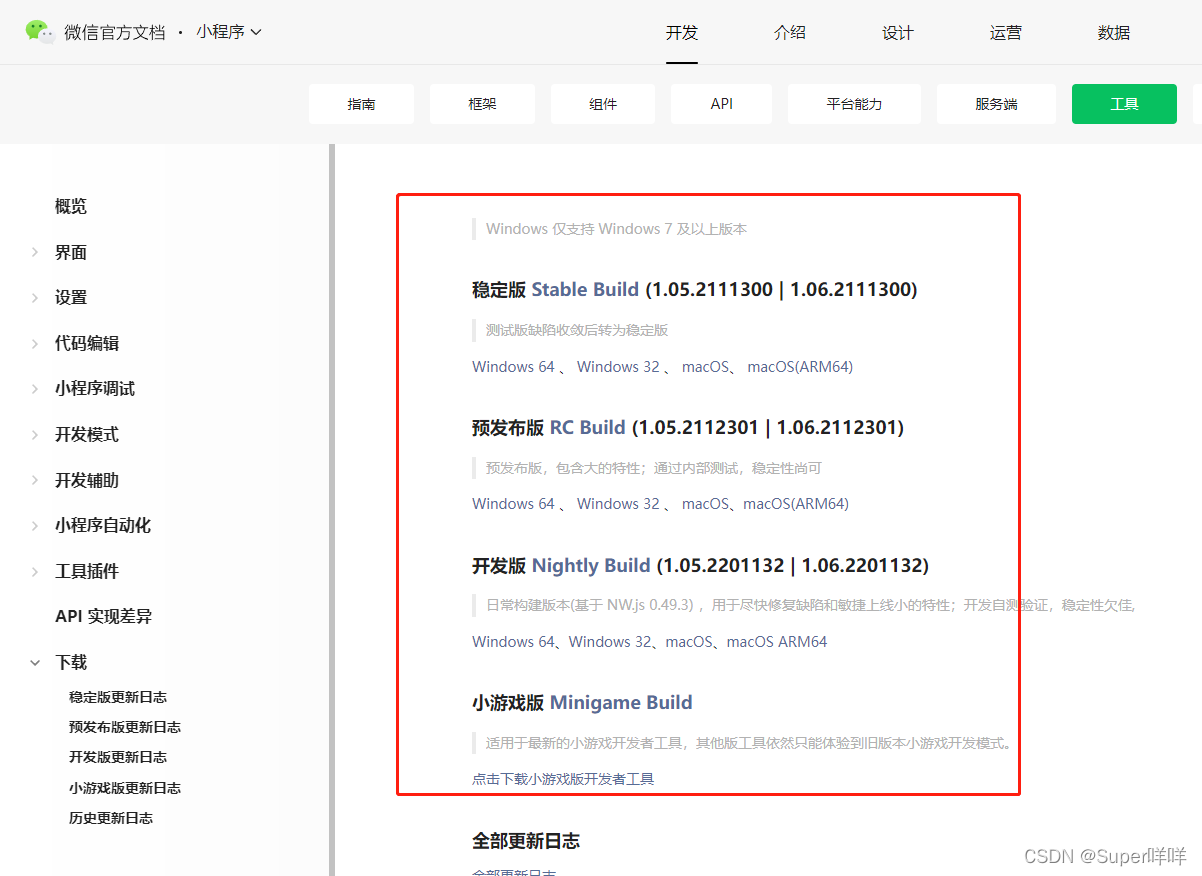This screenshot has height=876, width=1202.
Task: Click the WeChat logo icon
Action: [40, 31]
